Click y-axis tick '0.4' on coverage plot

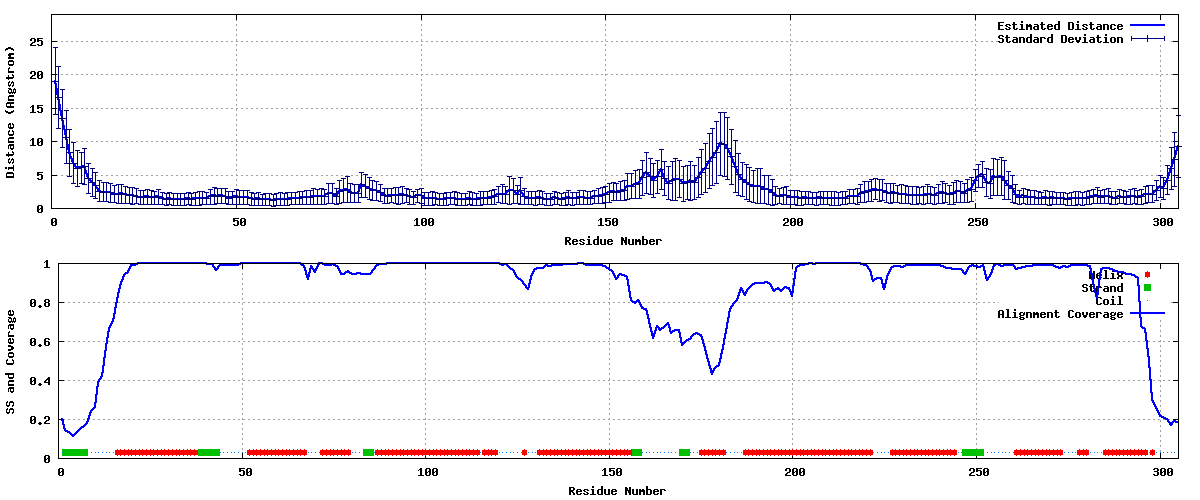41,381
